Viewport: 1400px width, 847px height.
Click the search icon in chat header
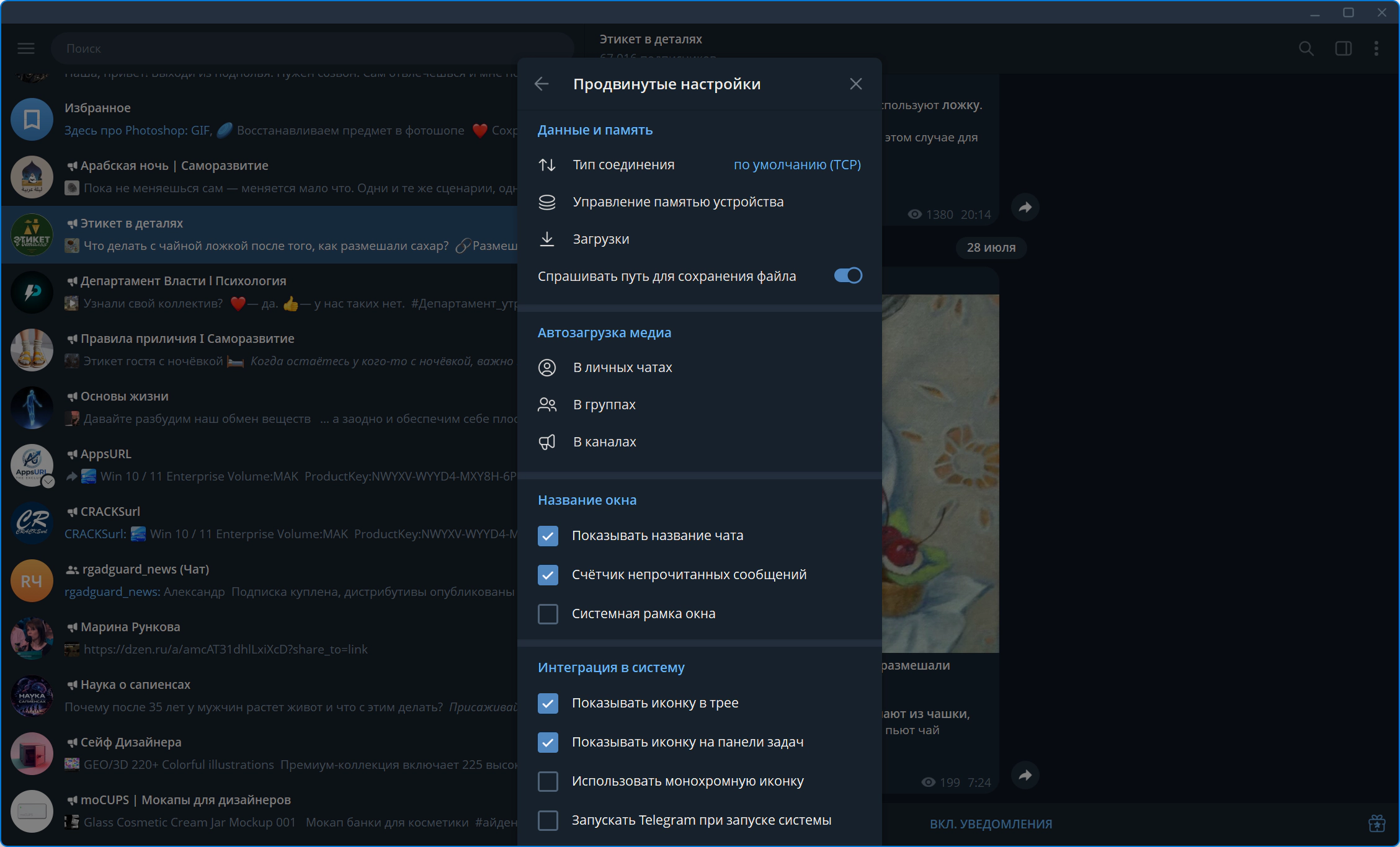[x=1306, y=48]
